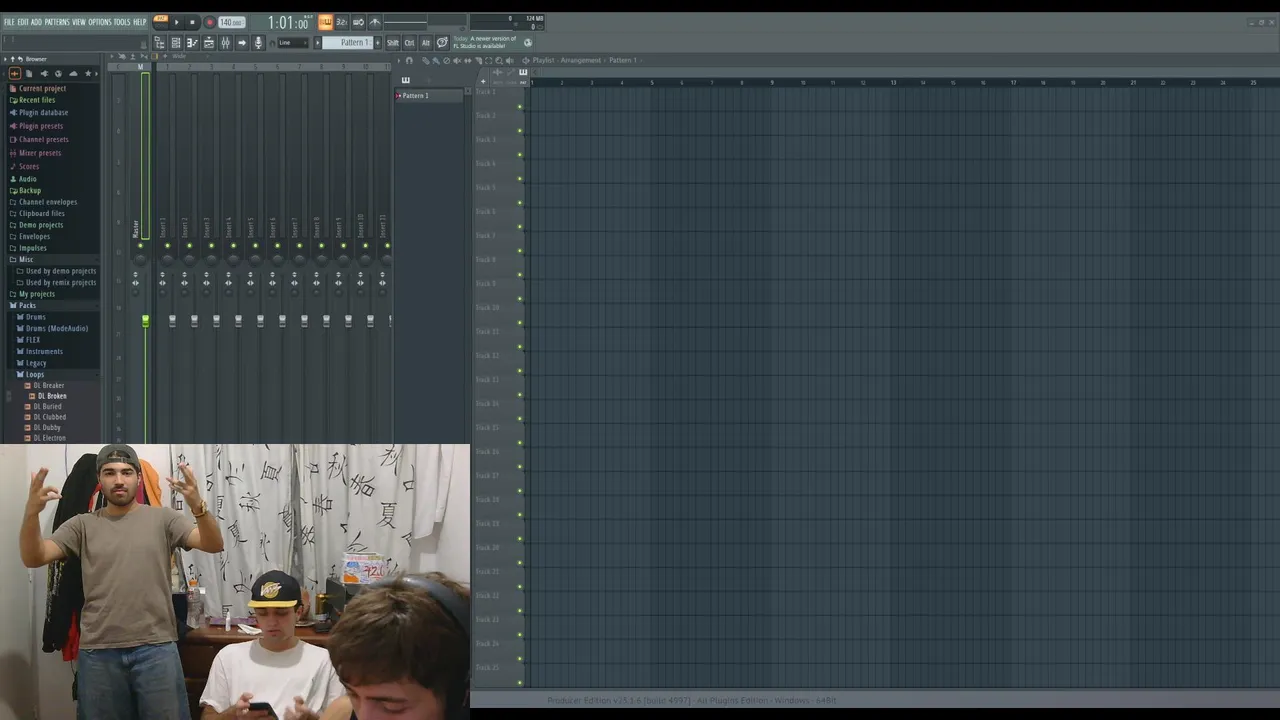Viewport: 1280px width, 720px height.
Task: Open the FILE menu
Action: tap(9, 22)
